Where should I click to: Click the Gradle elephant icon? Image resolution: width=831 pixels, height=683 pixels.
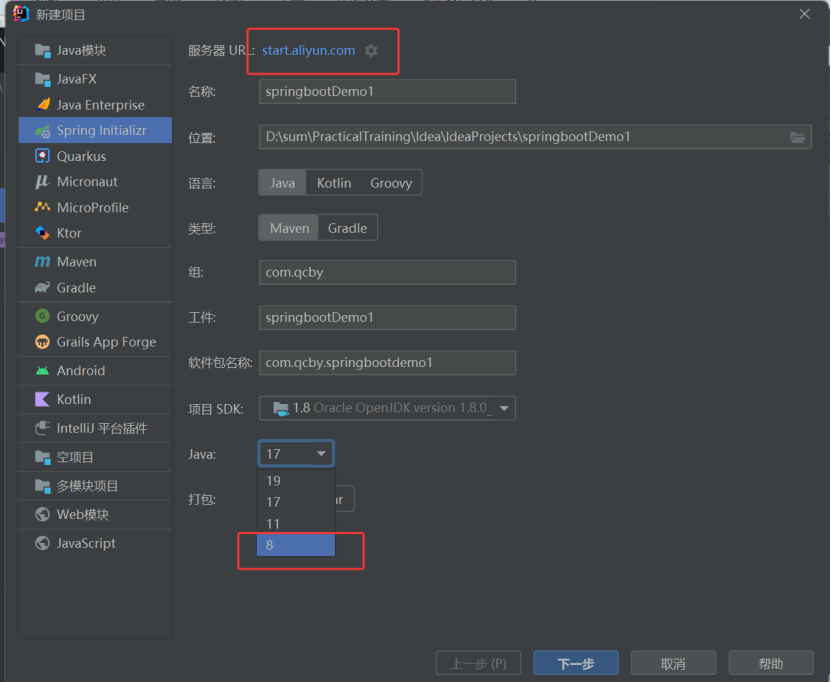pos(42,288)
